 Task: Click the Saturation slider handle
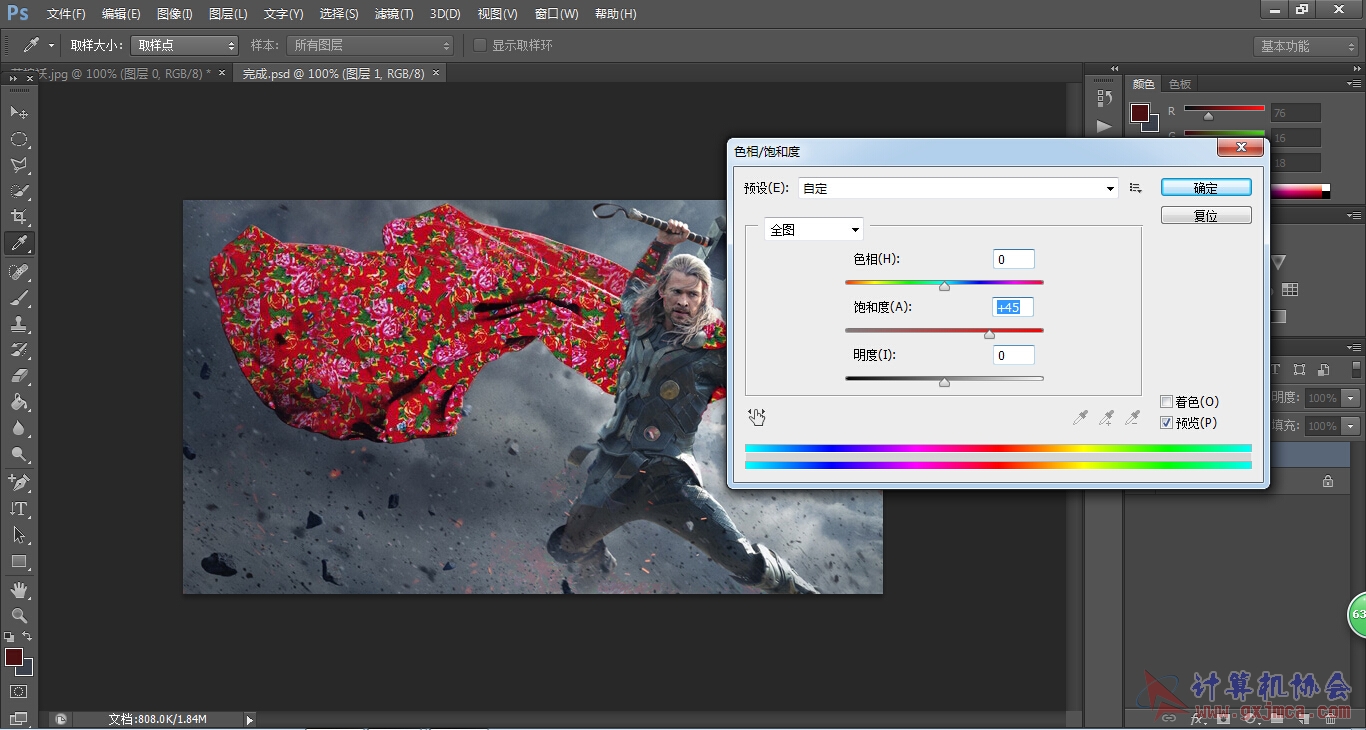[989, 334]
